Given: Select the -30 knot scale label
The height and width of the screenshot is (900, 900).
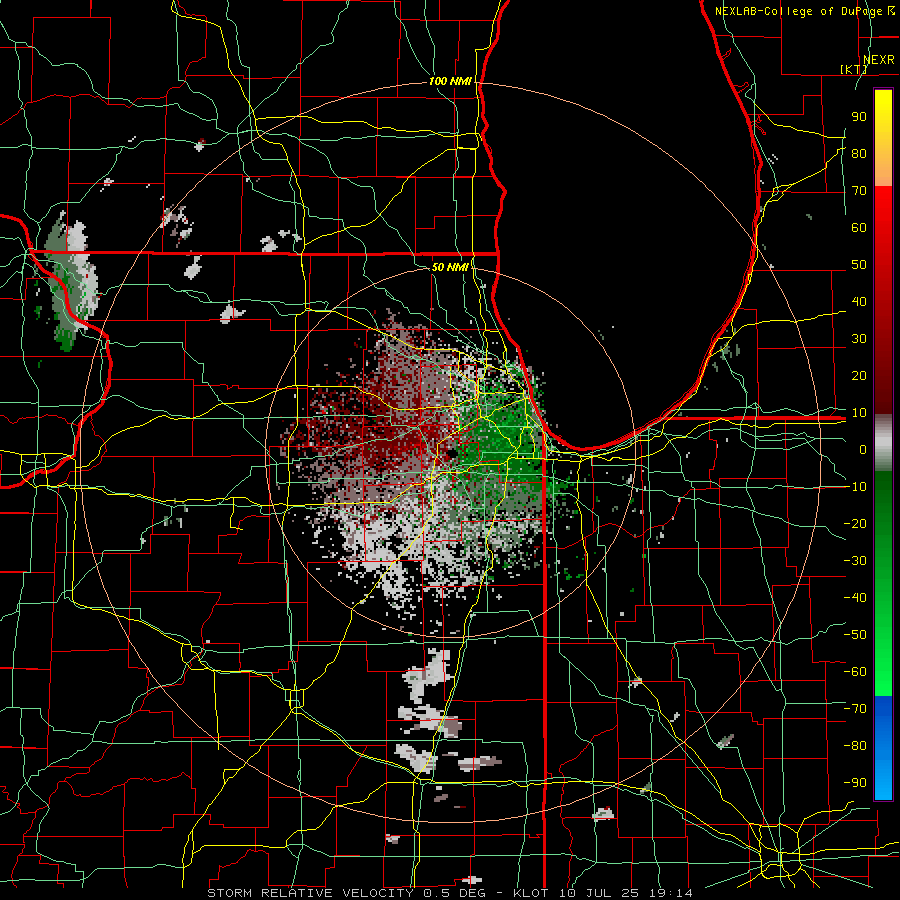Looking at the screenshot, I should (855, 561).
